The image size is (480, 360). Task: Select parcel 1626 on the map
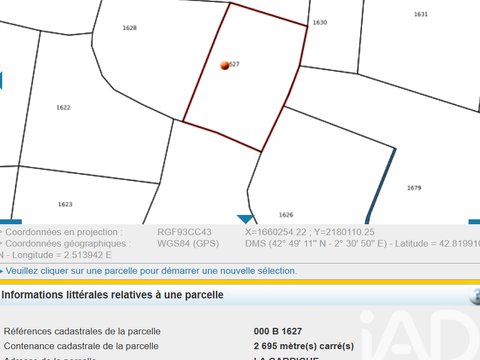[286, 215]
